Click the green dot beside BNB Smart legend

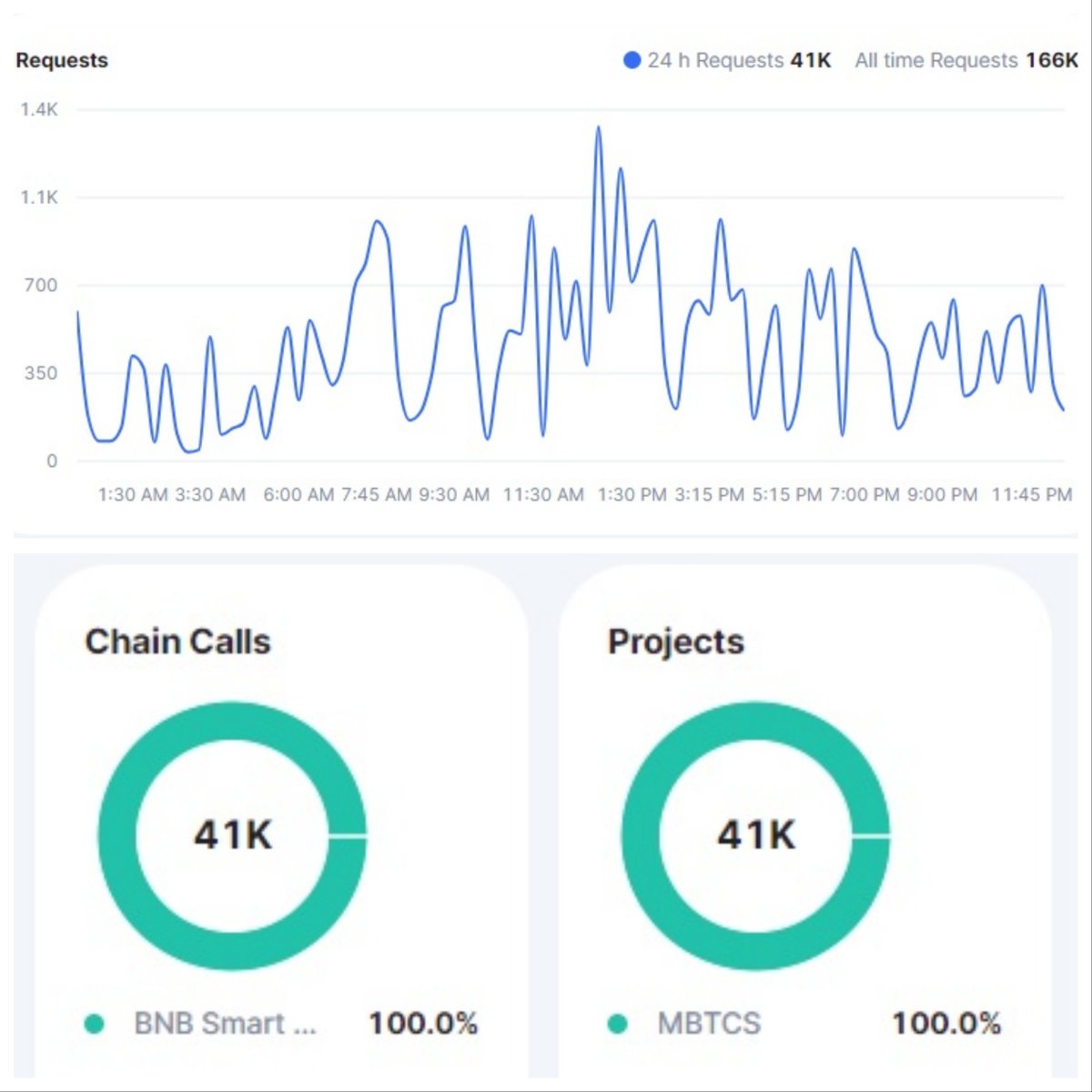(94, 1024)
